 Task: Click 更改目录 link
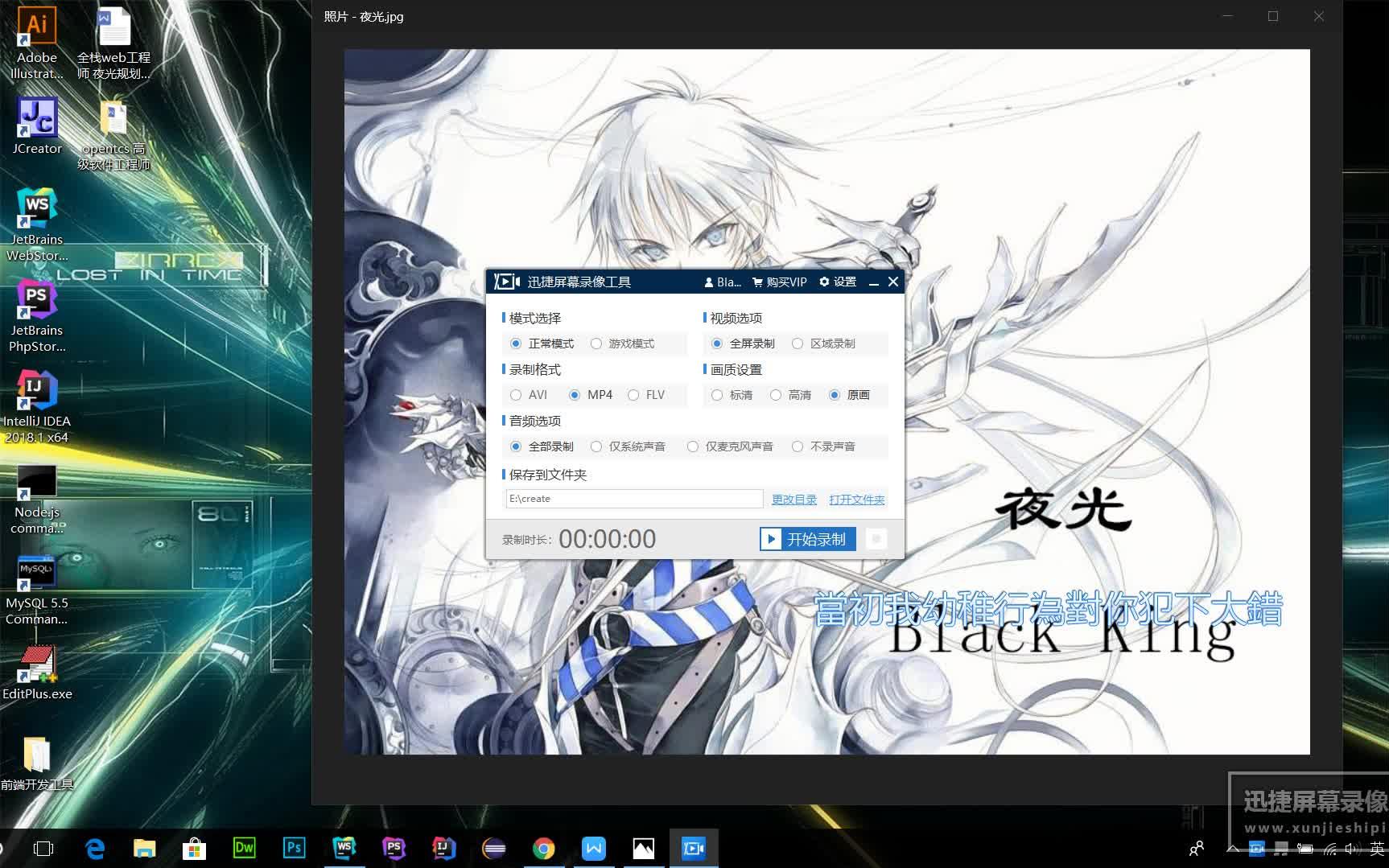[794, 500]
